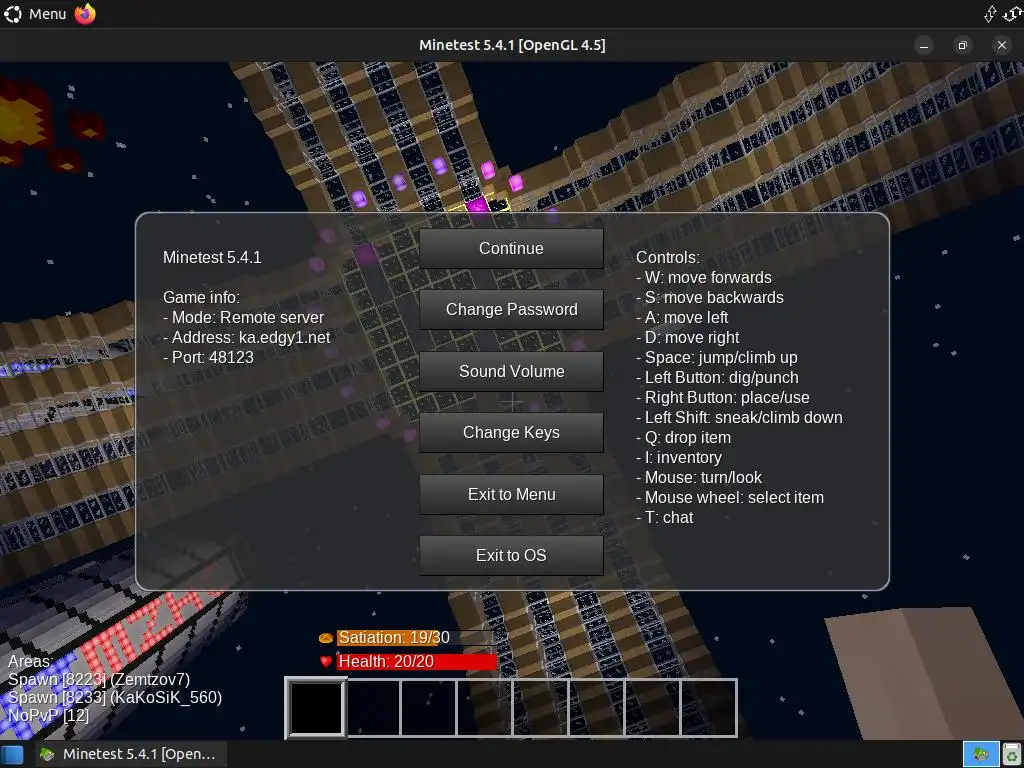The width and height of the screenshot is (1024, 768).
Task: Minimize the Minetest window
Action: [923, 46]
